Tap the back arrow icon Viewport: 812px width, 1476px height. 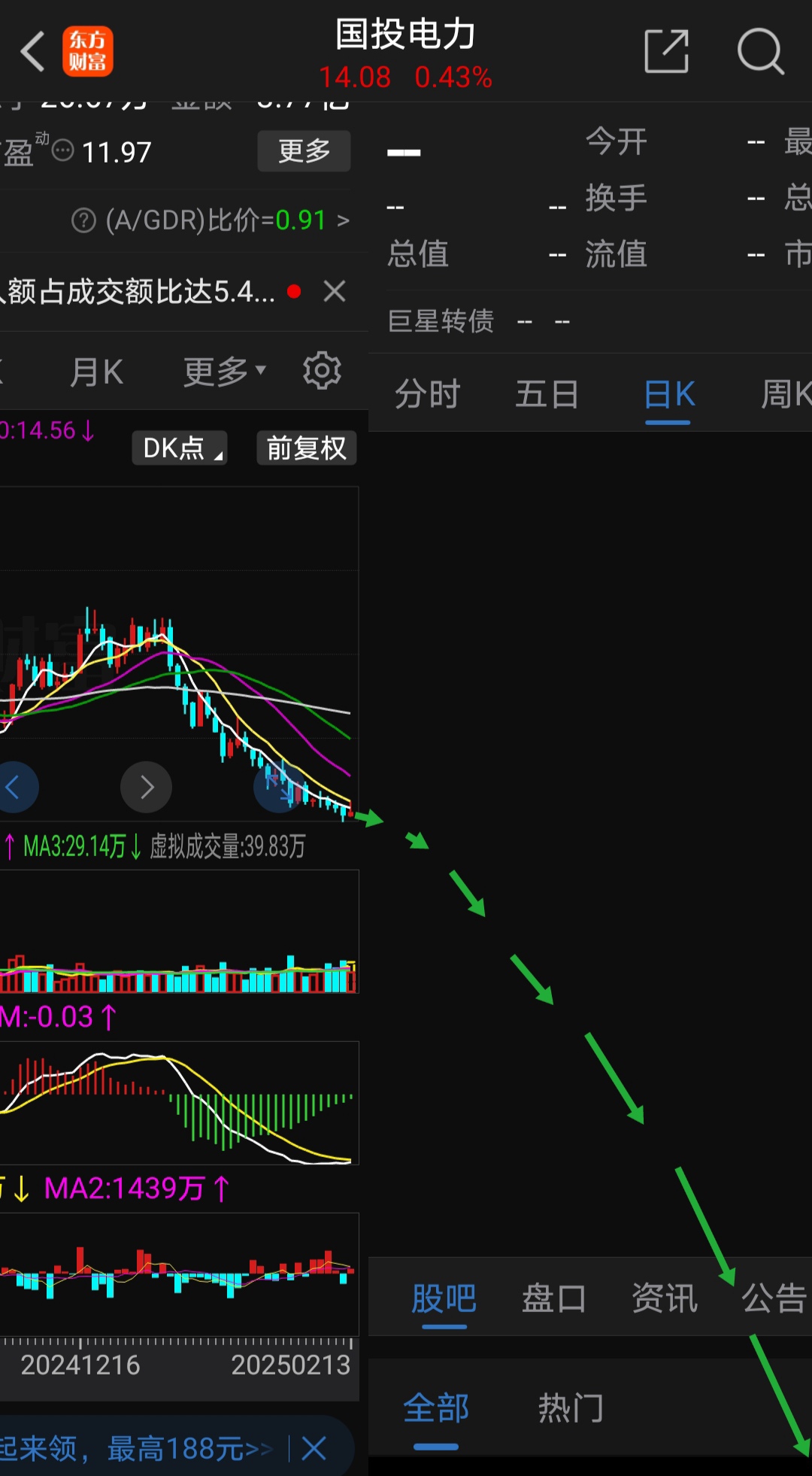pyautogui.click(x=32, y=51)
